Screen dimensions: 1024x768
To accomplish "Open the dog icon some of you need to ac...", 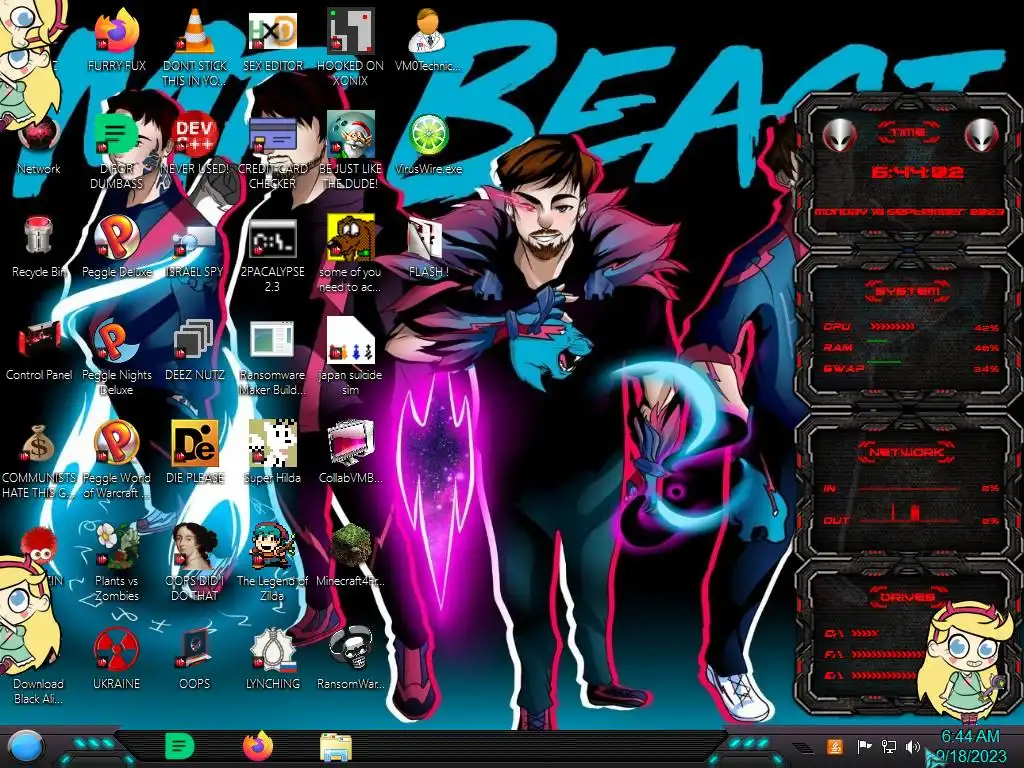I will (350, 236).
